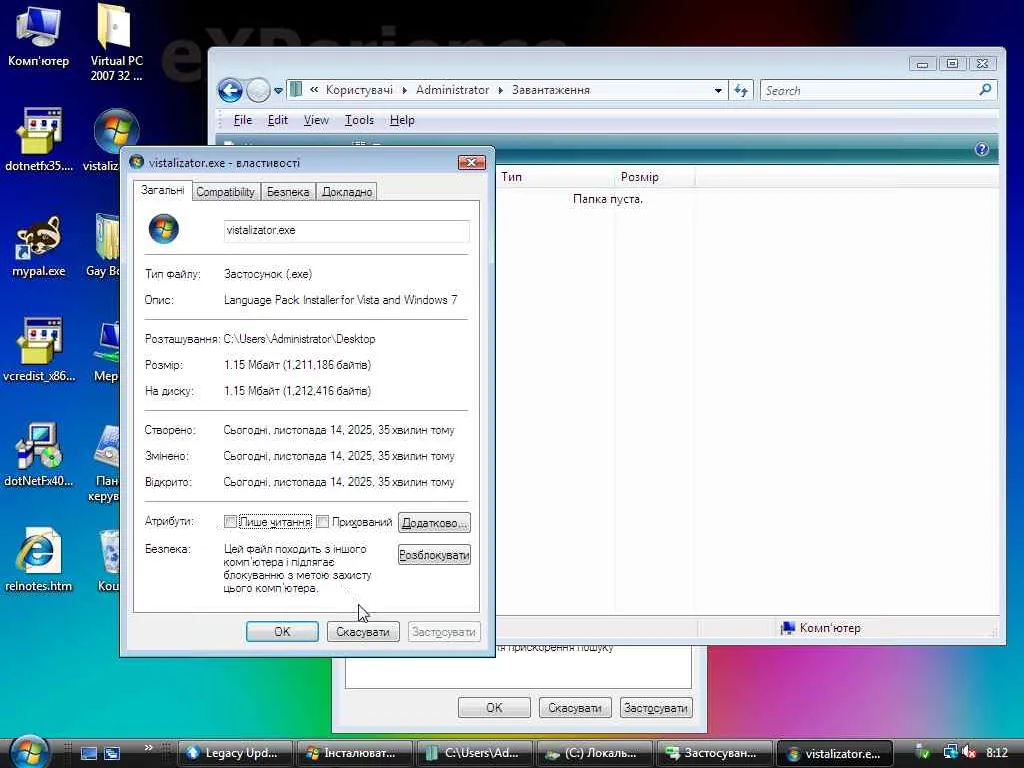Open the View menu in Explorer

pyautogui.click(x=316, y=120)
